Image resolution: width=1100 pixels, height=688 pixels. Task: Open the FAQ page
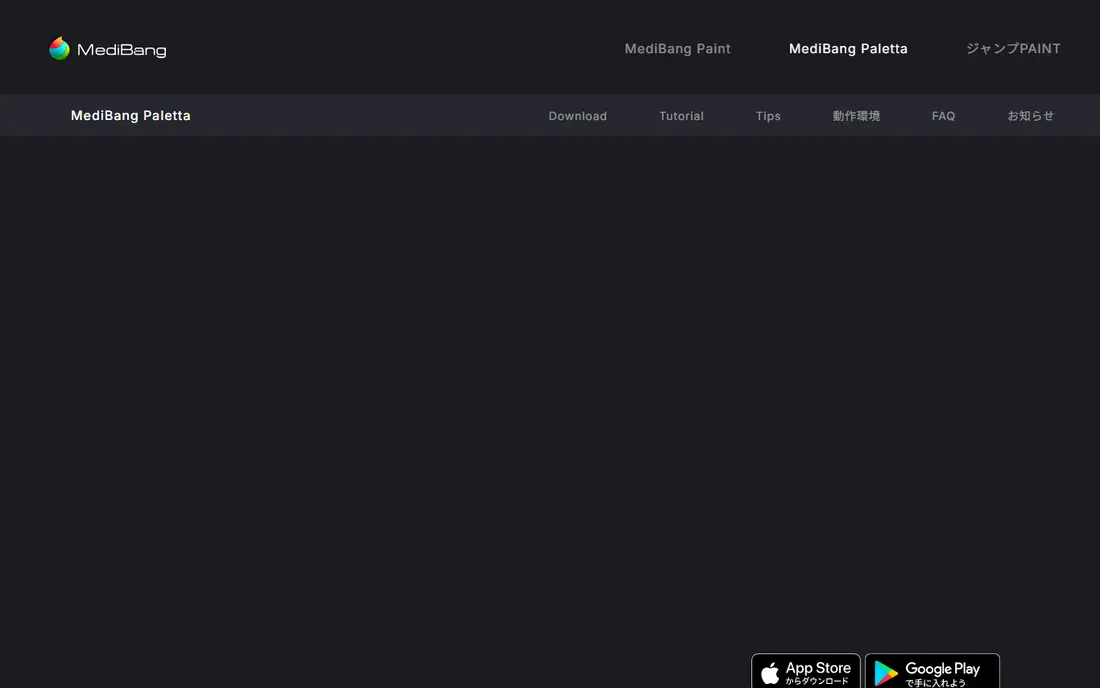[x=943, y=116]
